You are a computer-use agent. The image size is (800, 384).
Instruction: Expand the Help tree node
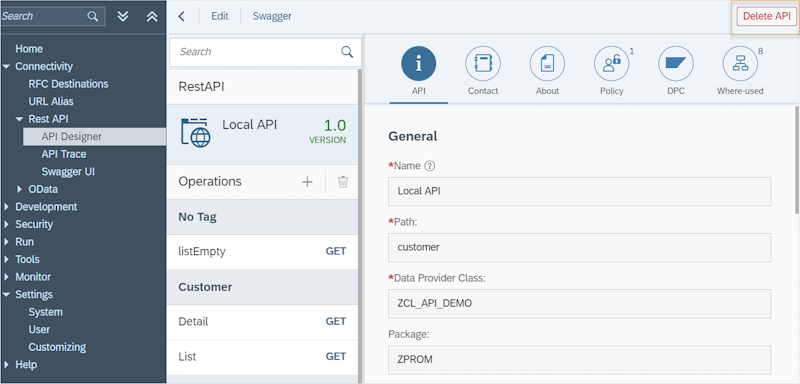click(x=6, y=365)
